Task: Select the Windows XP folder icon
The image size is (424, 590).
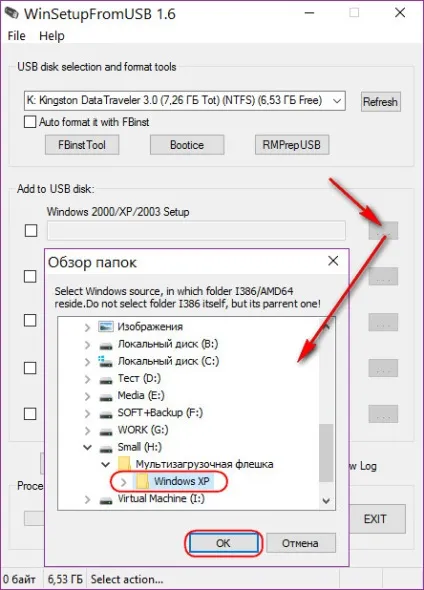Action: point(143,481)
